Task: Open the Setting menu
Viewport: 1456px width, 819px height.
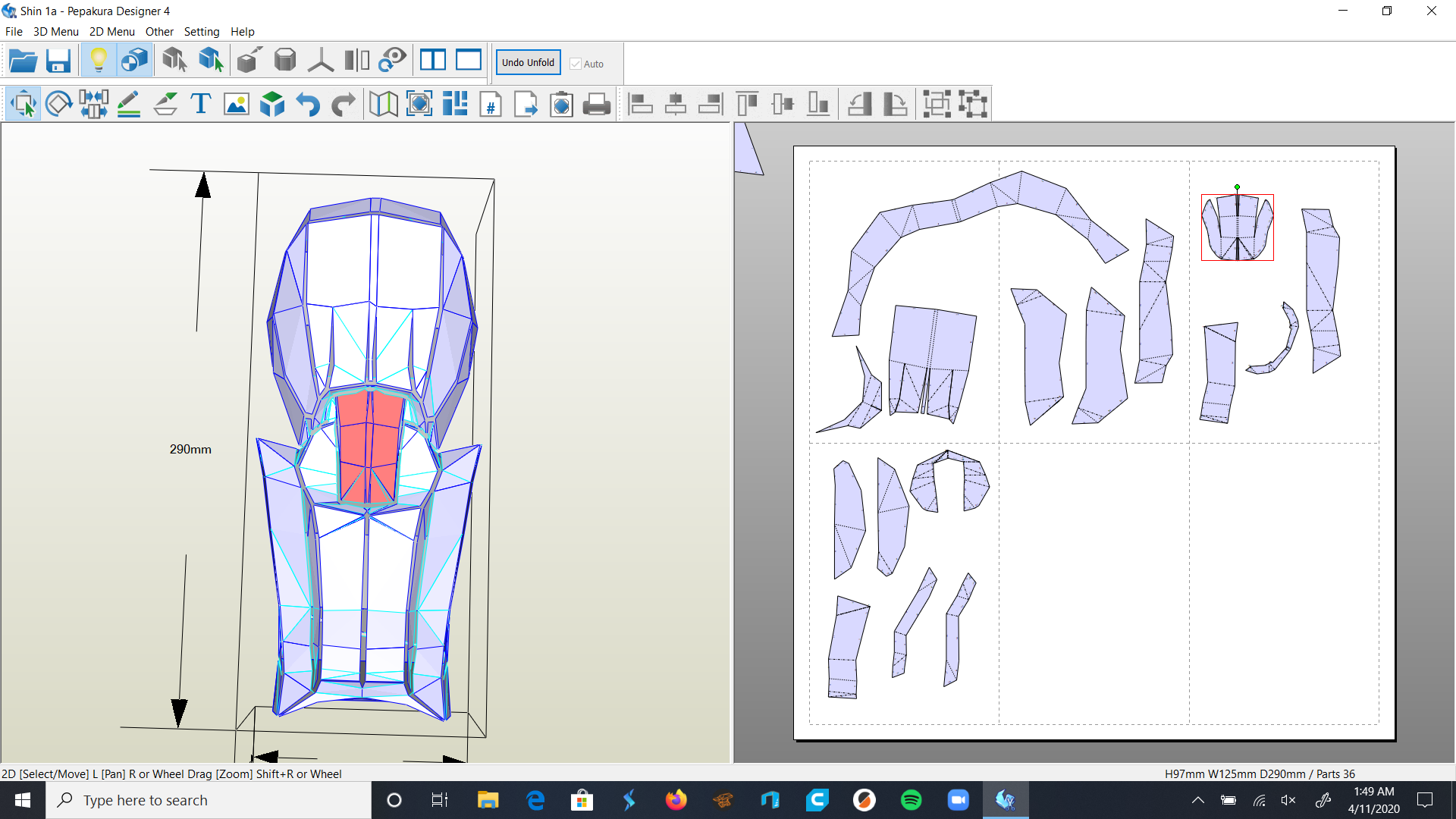Action: tap(202, 32)
